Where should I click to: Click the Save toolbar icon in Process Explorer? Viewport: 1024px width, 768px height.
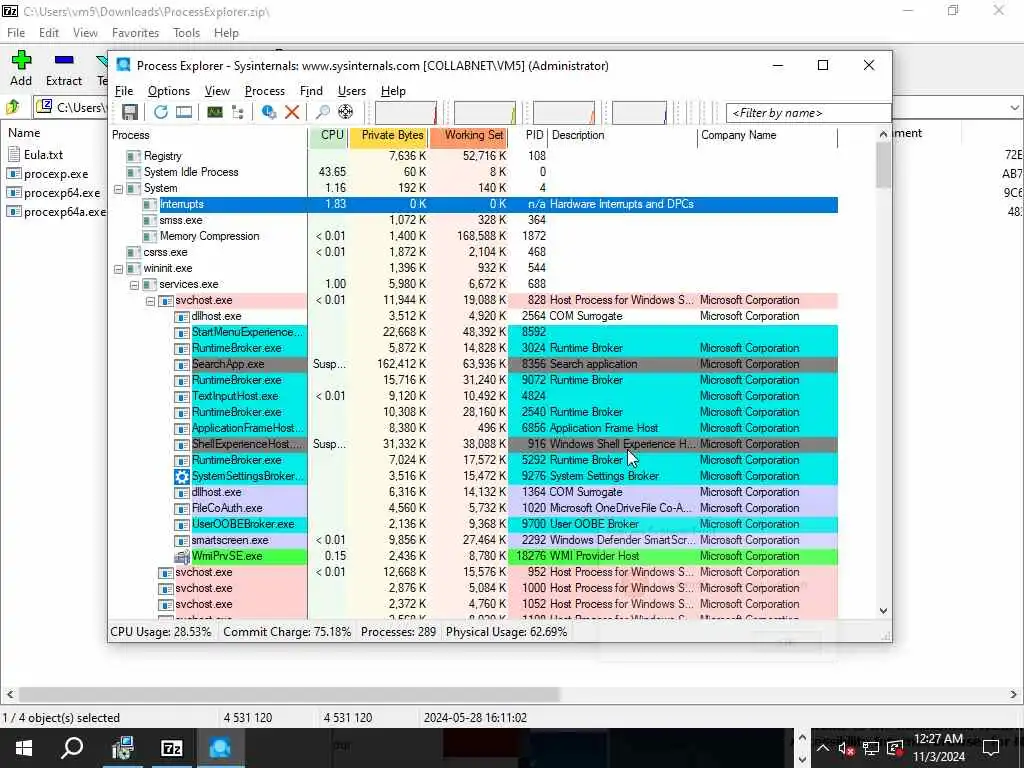[129, 112]
